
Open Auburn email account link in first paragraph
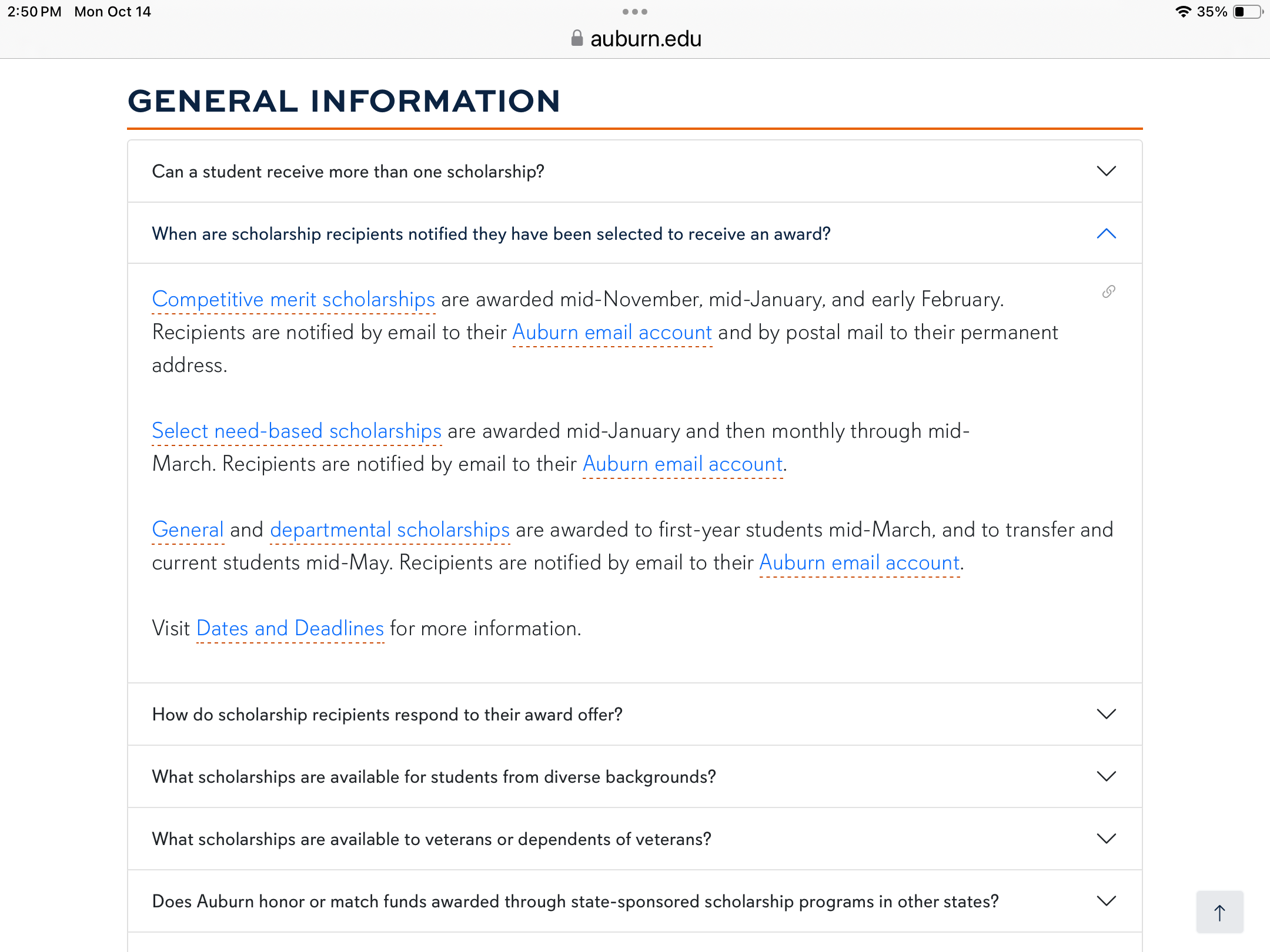point(612,333)
